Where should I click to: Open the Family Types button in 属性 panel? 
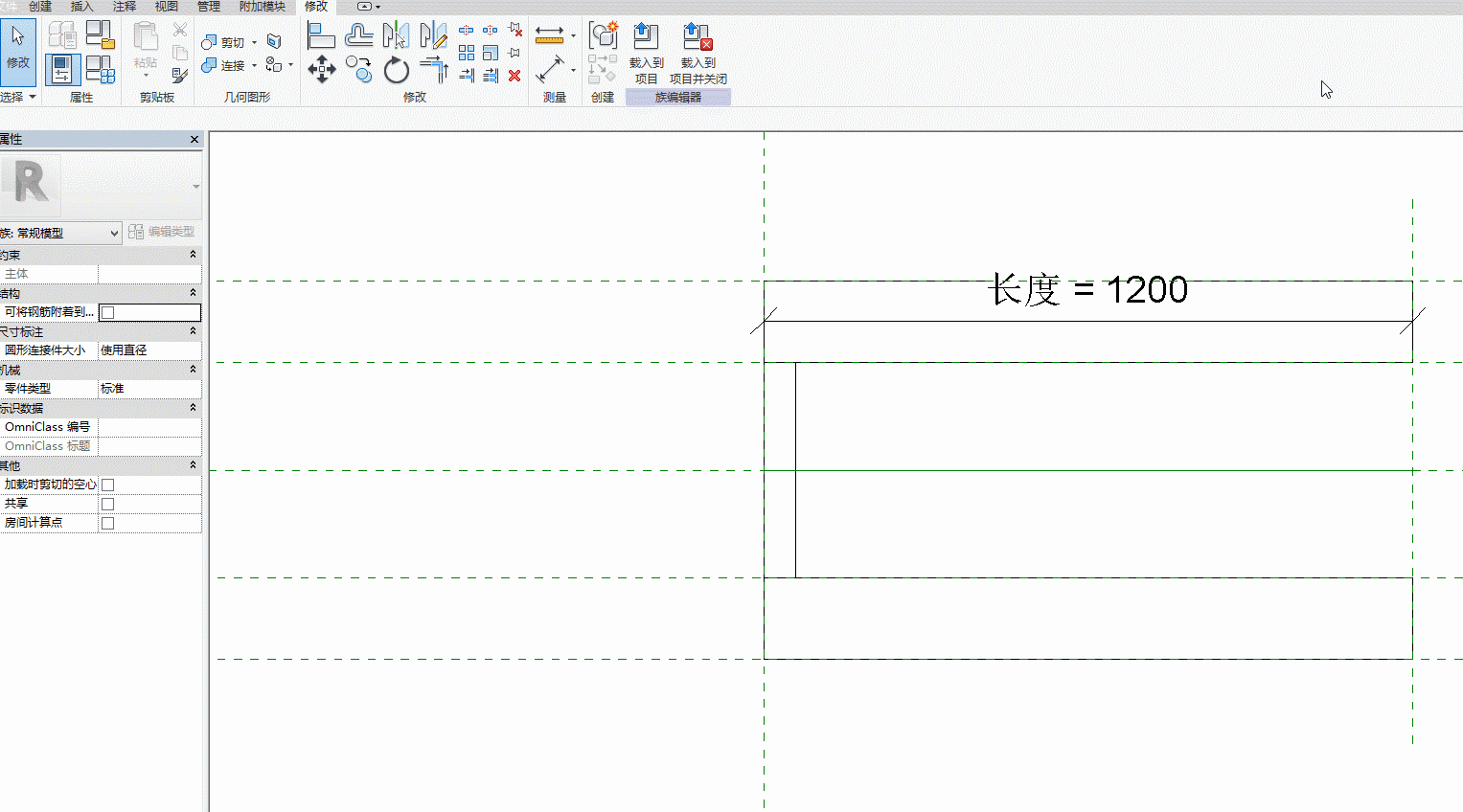[100, 70]
